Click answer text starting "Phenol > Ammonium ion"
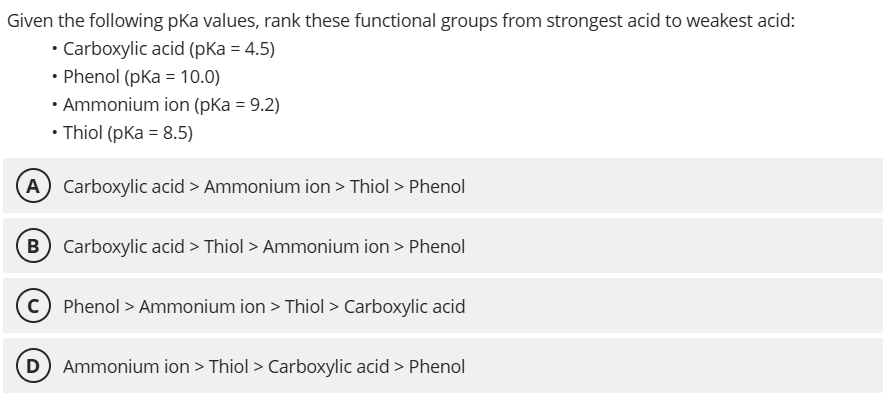This screenshot has width=895, height=400. [264, 307]
